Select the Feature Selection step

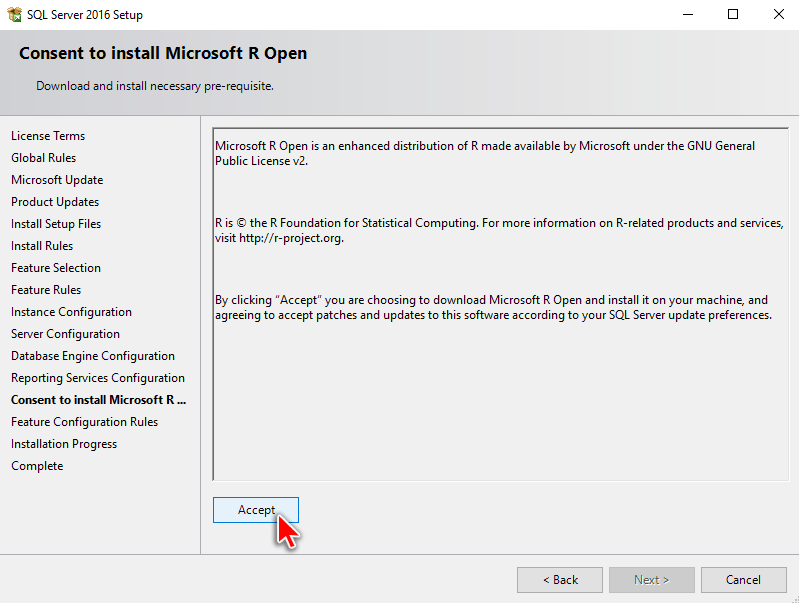[56, 268]
